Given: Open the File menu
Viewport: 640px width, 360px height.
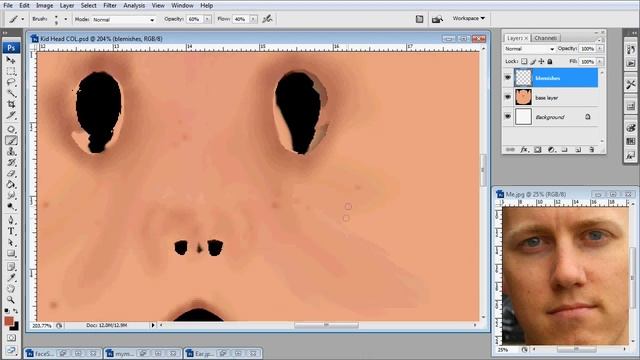Looking at the screenshot, I should (x=8, y=5).
